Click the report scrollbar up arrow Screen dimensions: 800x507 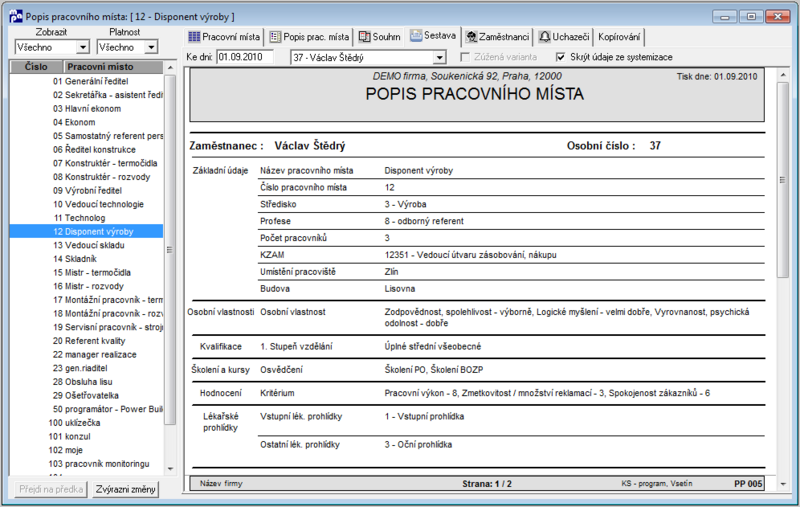(783, 75)
